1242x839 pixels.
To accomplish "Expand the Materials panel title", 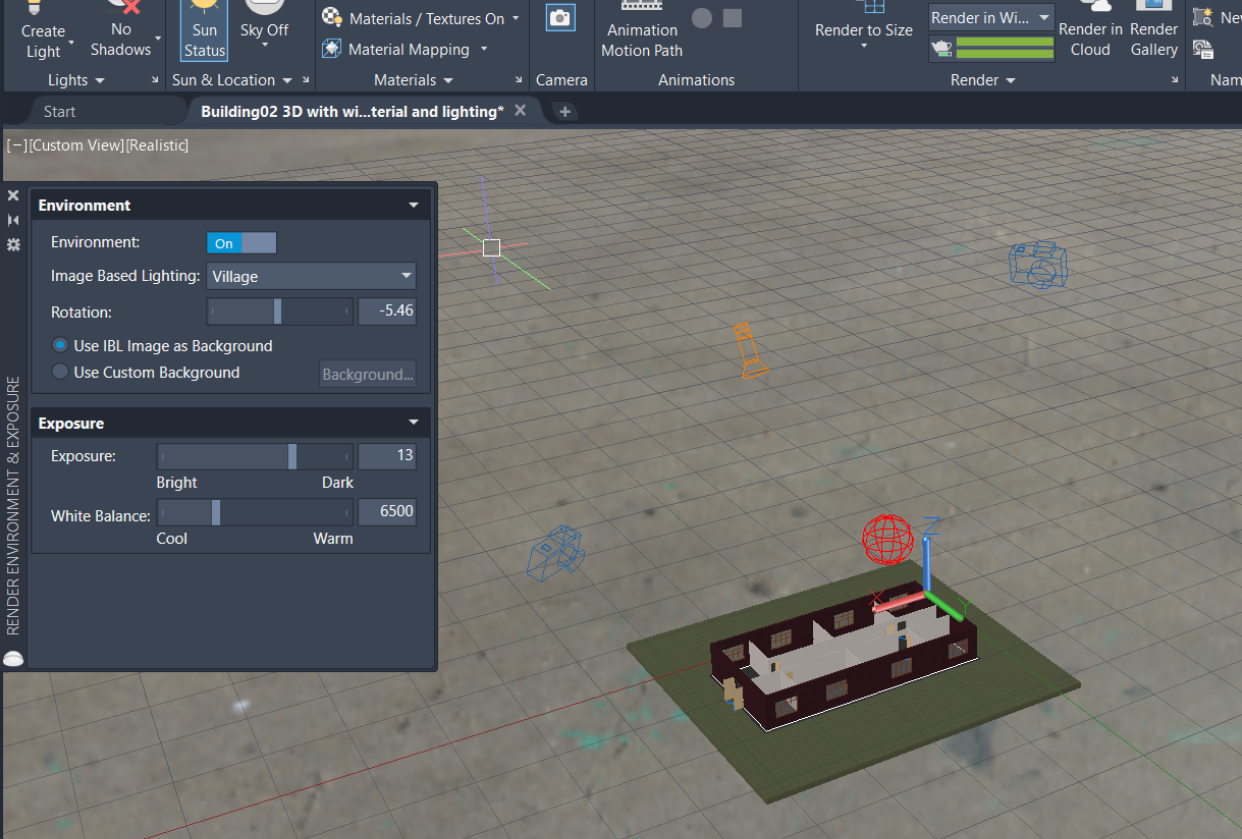I will click(x=413, y=80).
